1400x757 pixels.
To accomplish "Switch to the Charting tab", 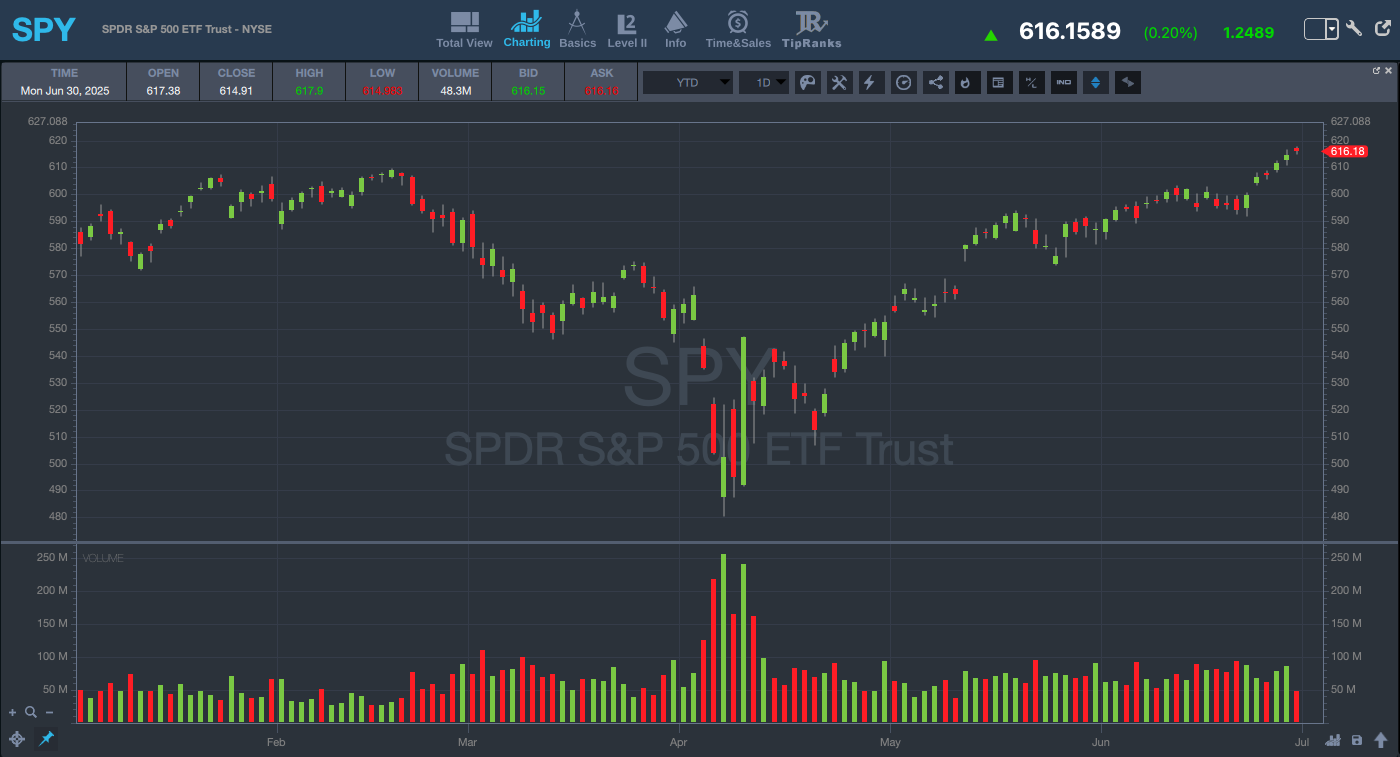I will click(x=527, y=29).
